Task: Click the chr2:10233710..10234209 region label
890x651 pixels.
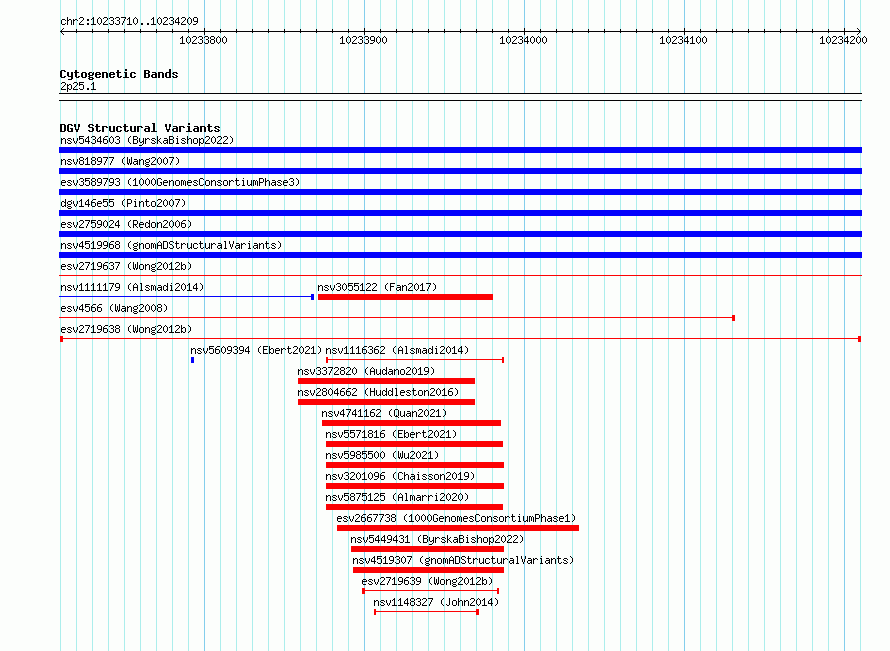Action: click(x=129, y=21)
